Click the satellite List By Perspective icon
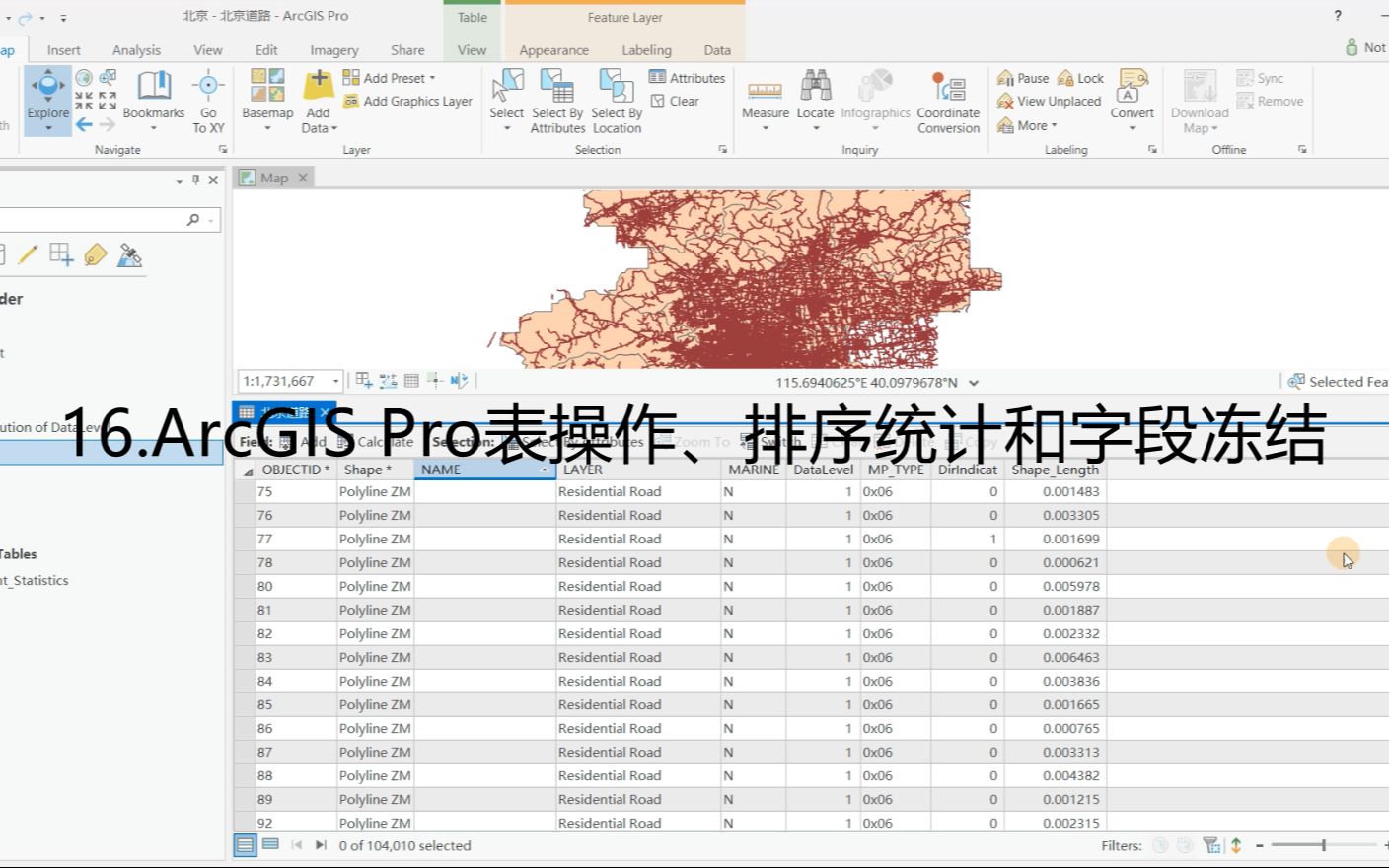1389x868 pixels. (x=129, y=254)
